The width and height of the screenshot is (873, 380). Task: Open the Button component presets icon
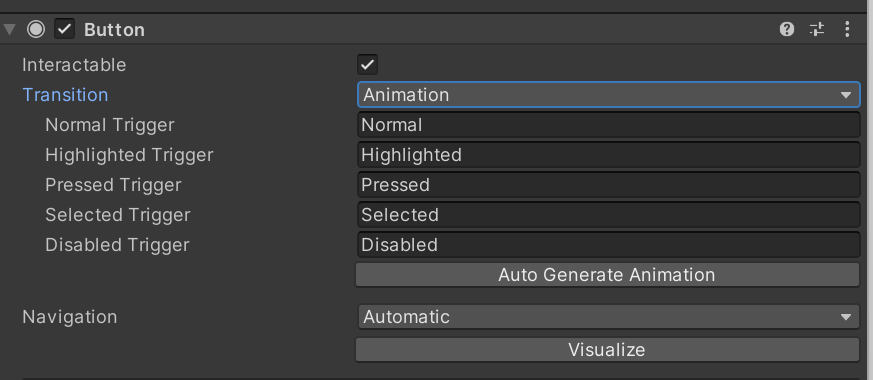tap(817, 29)
